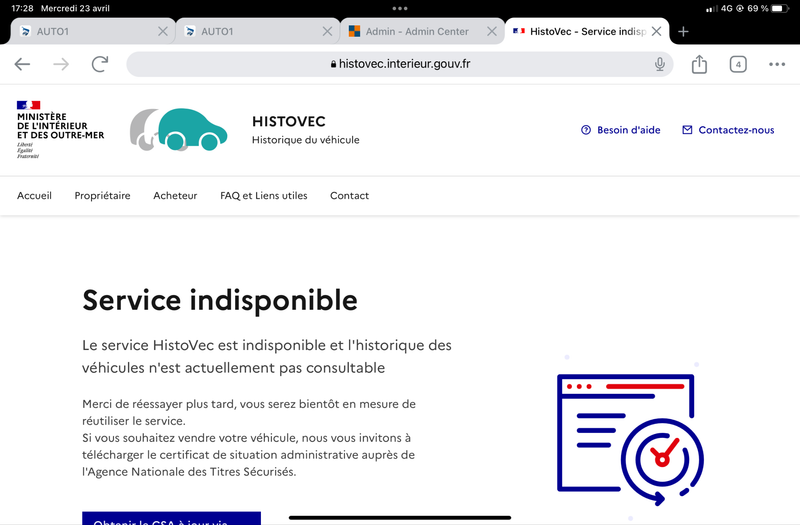This screenshot has height=525, width=800.
Task: Click the histovec.interieur.gouv.fr address bar
Action: (399, 64)
